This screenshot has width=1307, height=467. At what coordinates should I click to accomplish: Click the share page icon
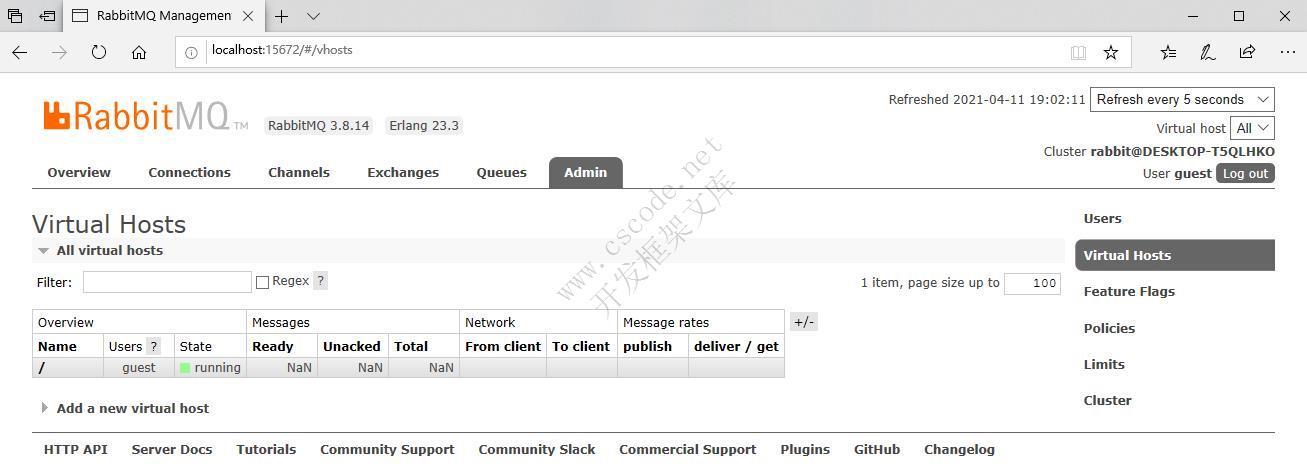tap(1247, 52)
